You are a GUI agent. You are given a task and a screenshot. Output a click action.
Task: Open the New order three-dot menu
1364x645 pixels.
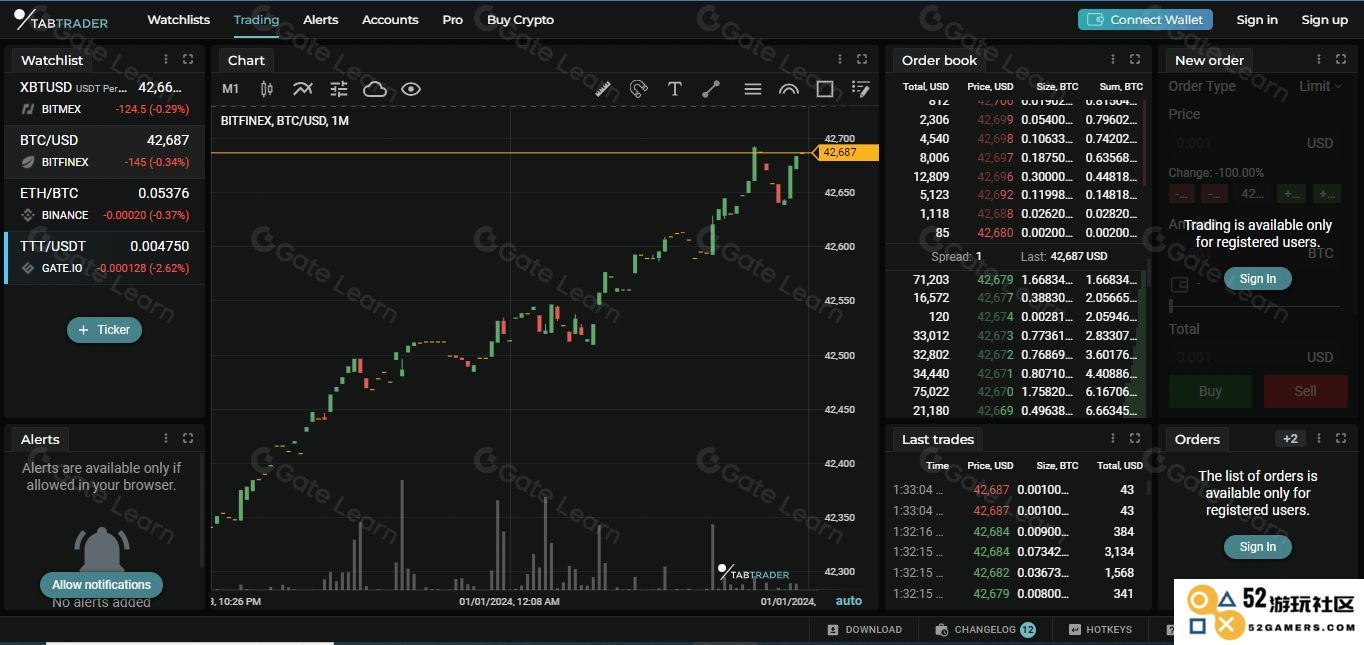tap(1318, 60)
